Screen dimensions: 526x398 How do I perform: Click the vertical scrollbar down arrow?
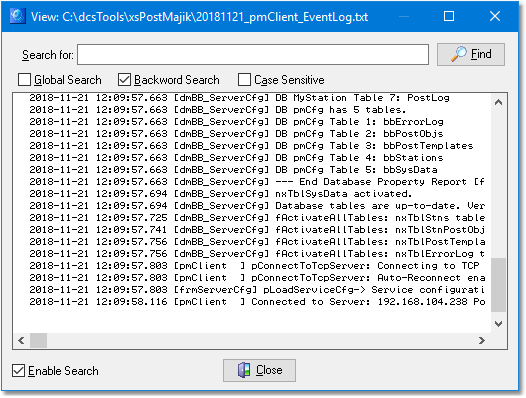498,324
